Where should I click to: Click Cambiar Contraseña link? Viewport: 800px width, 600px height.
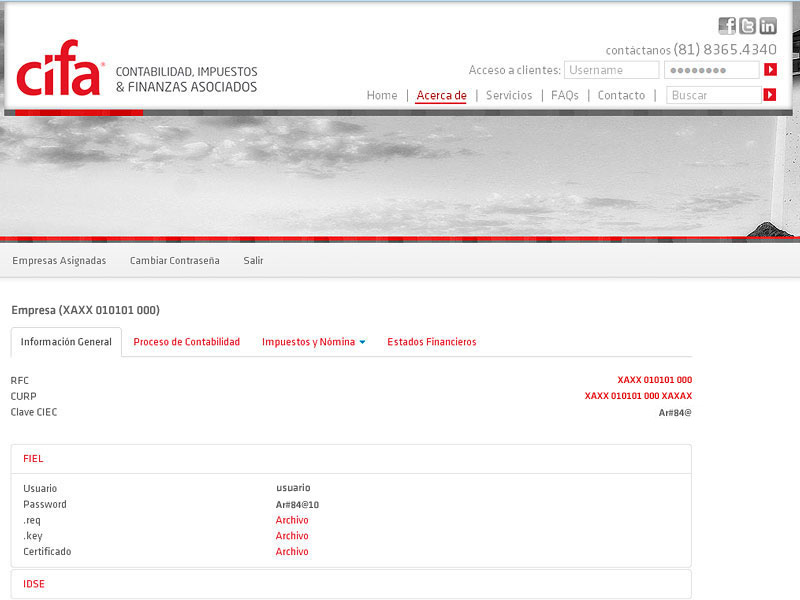click(174, 261)
